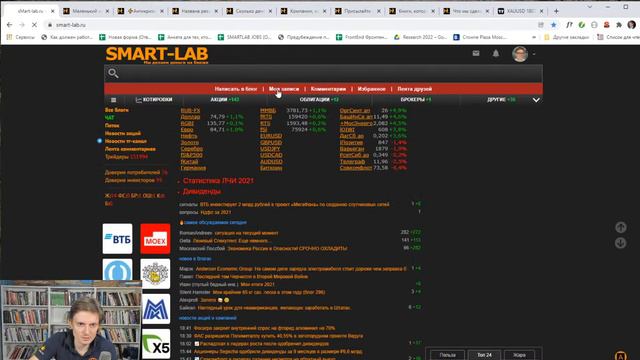Click the Золото quote link

(x=190, y=142)
